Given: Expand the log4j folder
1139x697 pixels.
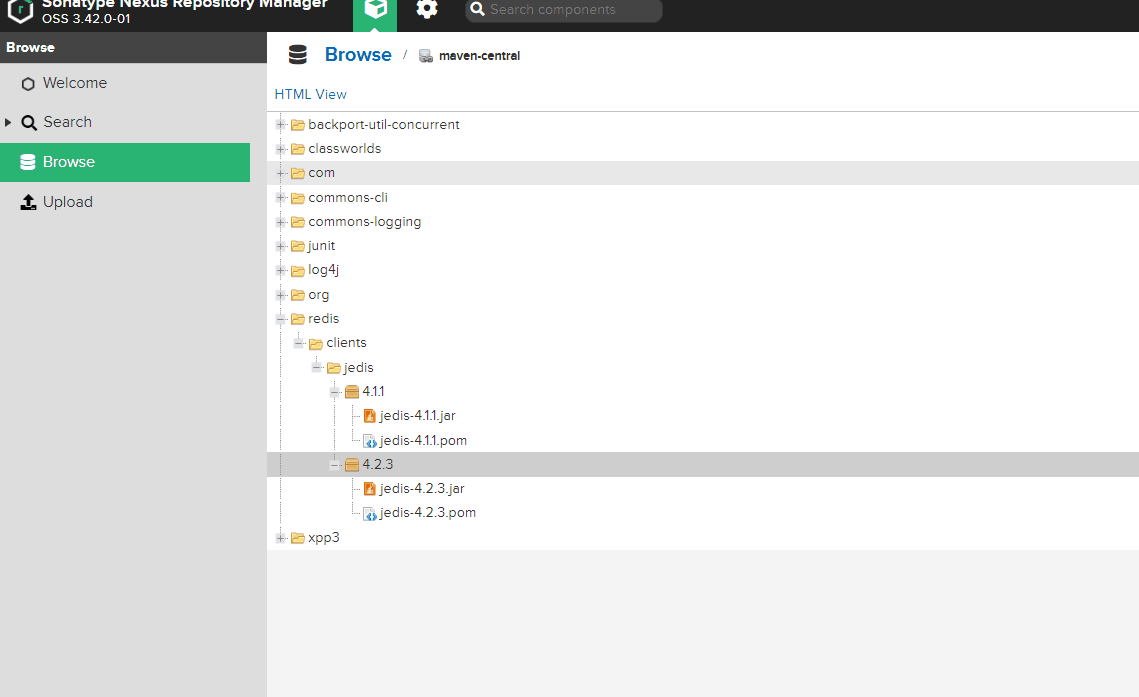Looking at the screenshot, I should pyautogui.click(x=280, y=270).
